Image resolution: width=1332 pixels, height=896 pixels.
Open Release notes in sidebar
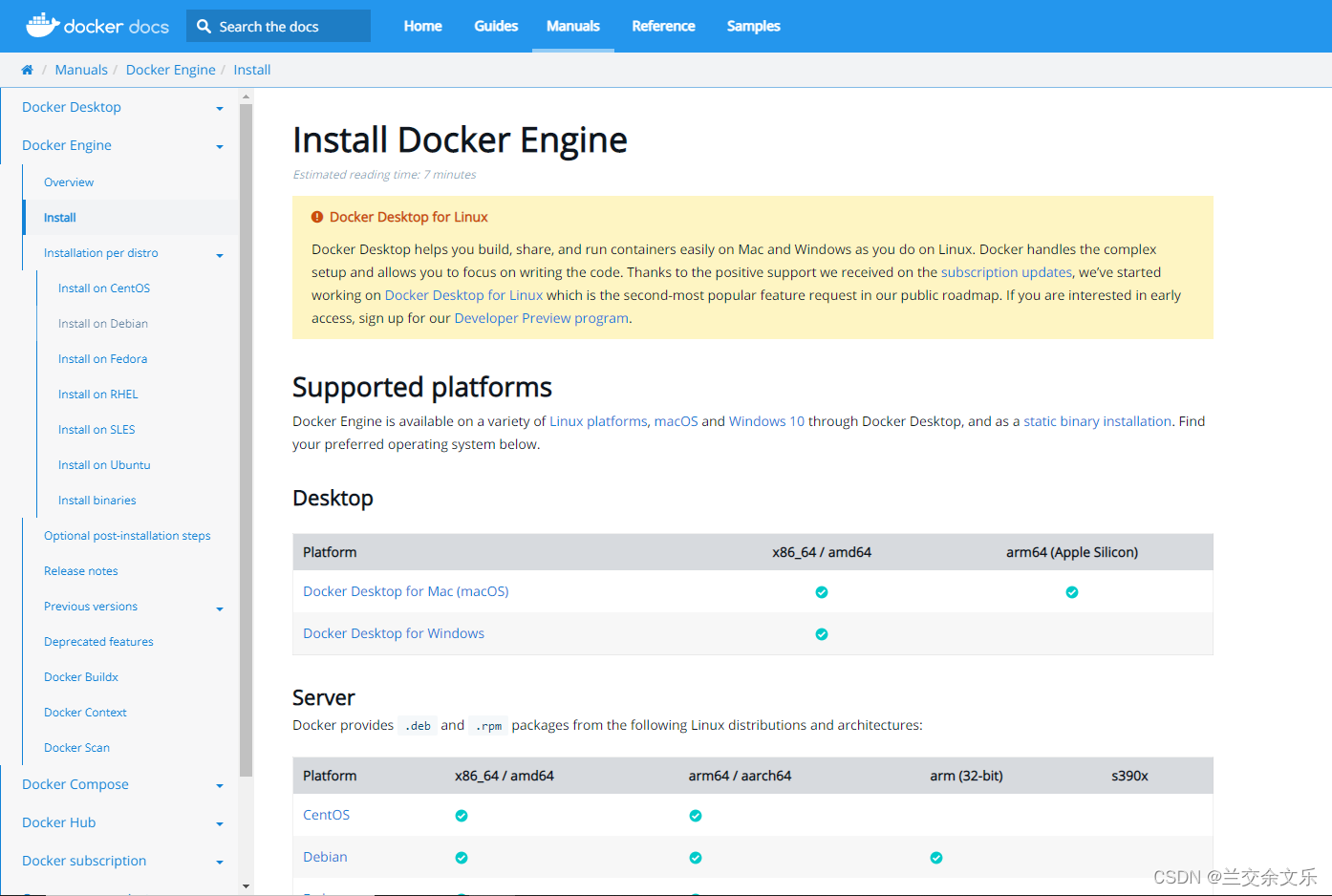tap(81, 571)
